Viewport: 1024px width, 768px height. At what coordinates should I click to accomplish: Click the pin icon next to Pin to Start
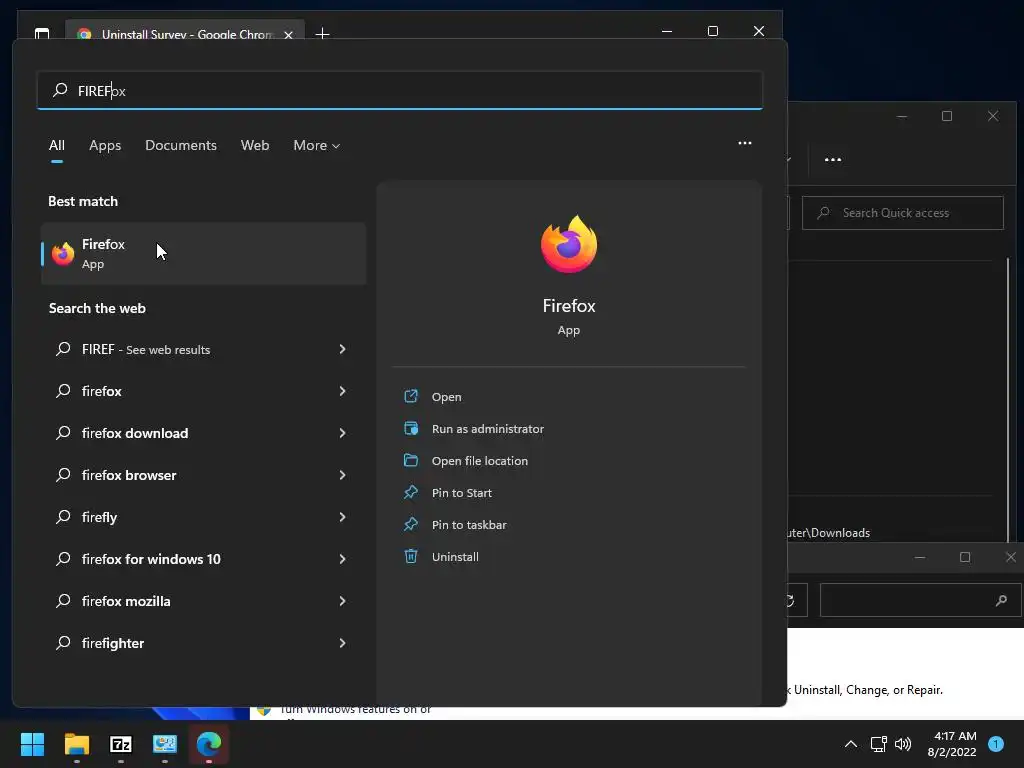coord(411,492)
